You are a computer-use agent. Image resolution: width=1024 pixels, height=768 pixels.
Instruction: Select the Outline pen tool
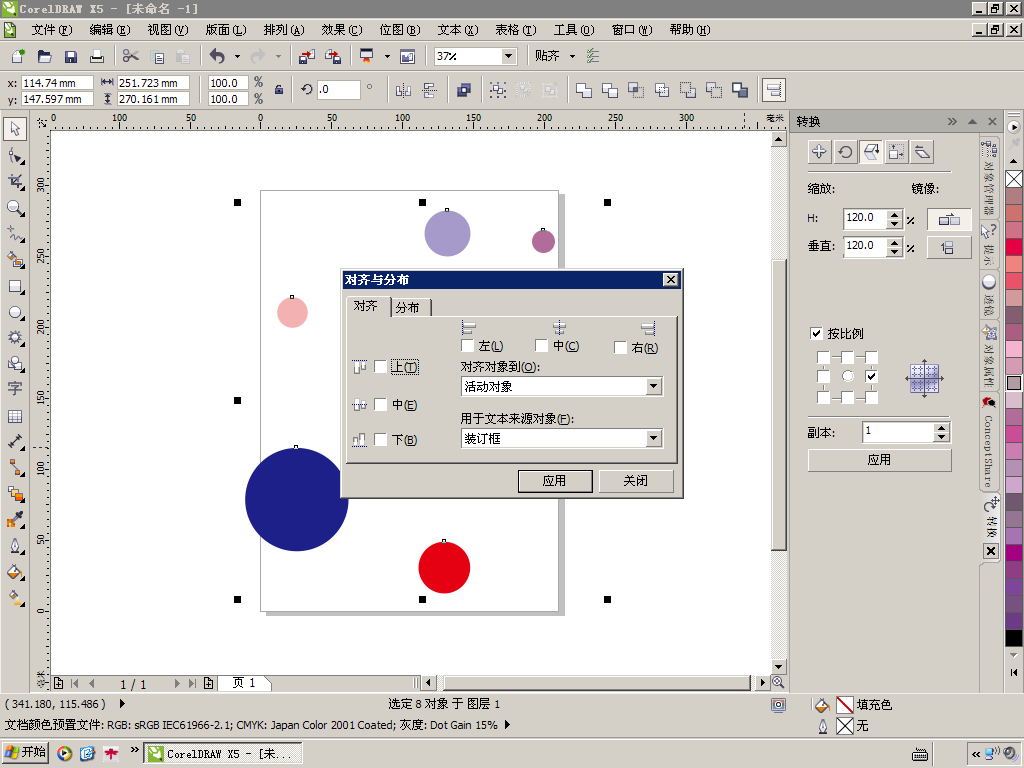[x=15, y=546]
